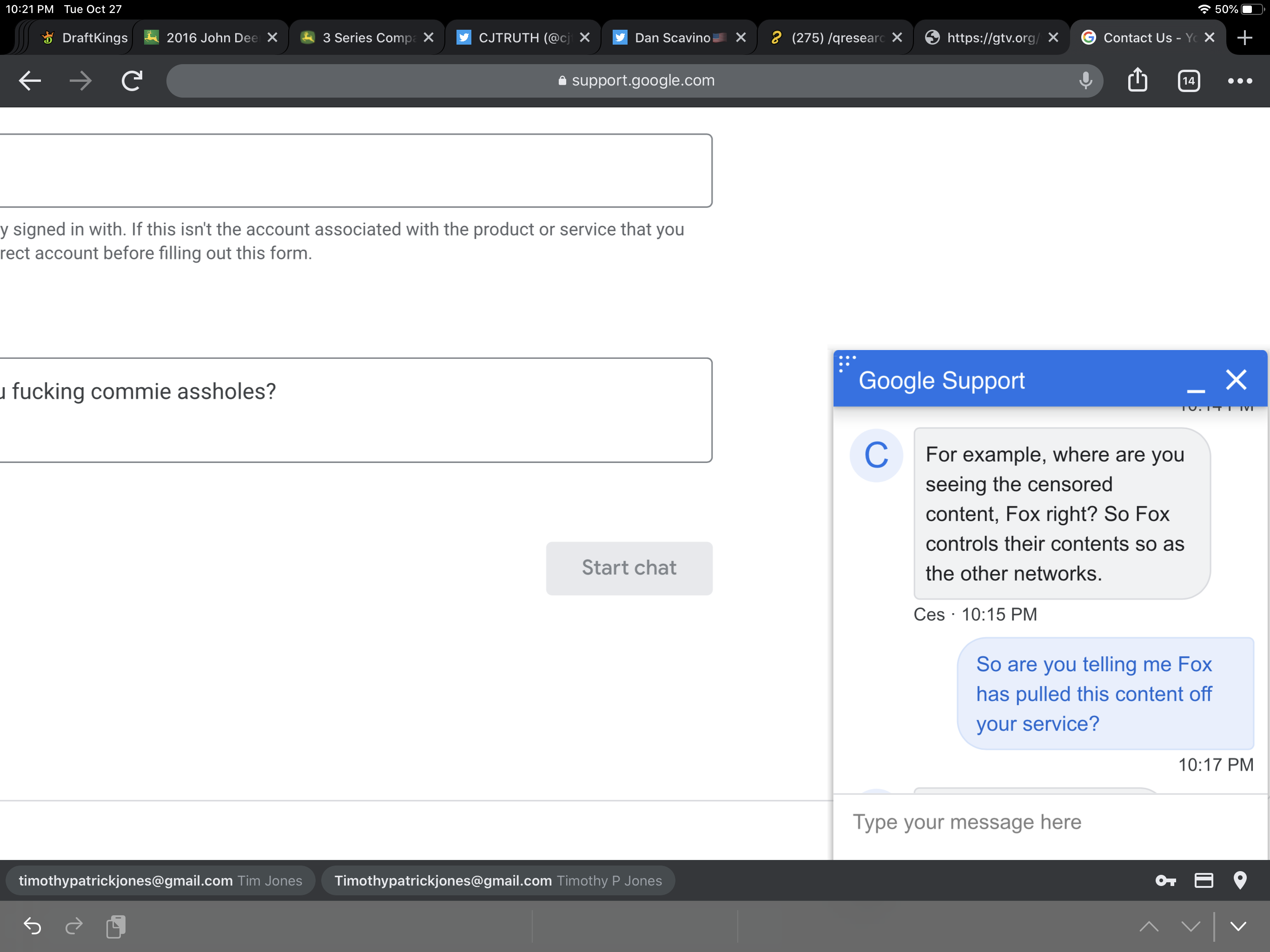Close the Google Support chat window
This screenshot has width=1270, height=952.
click(1236, 379)
